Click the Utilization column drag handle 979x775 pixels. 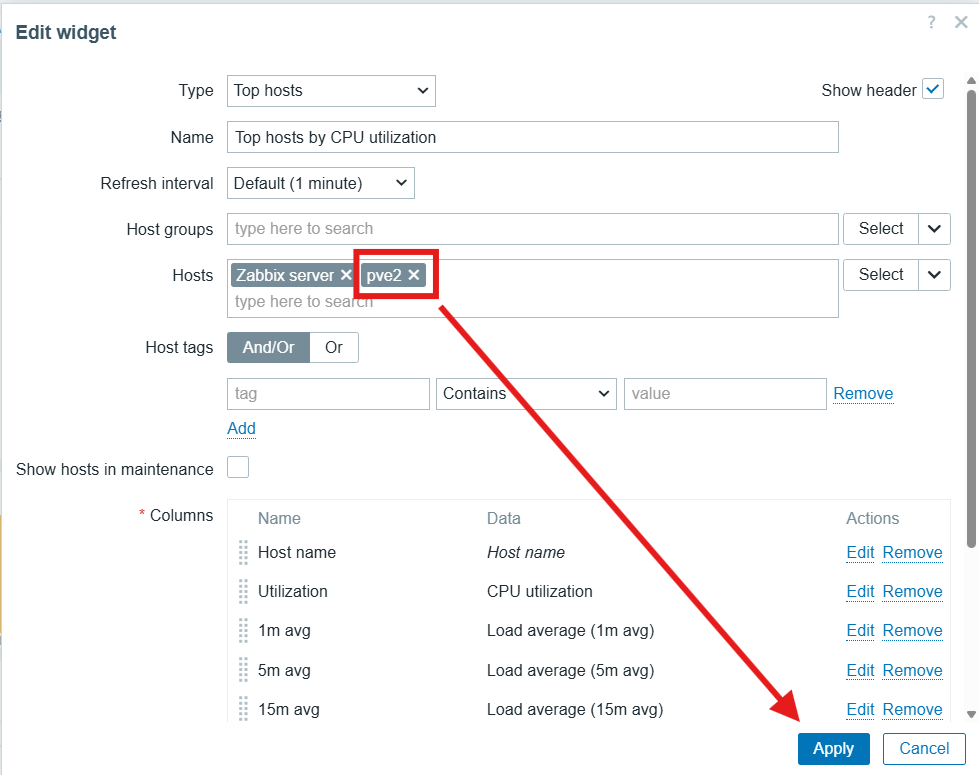point(243,591)
